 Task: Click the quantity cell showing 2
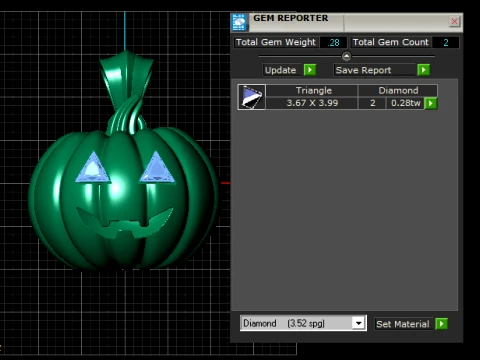pyautogui.click(x=372, y=103)
